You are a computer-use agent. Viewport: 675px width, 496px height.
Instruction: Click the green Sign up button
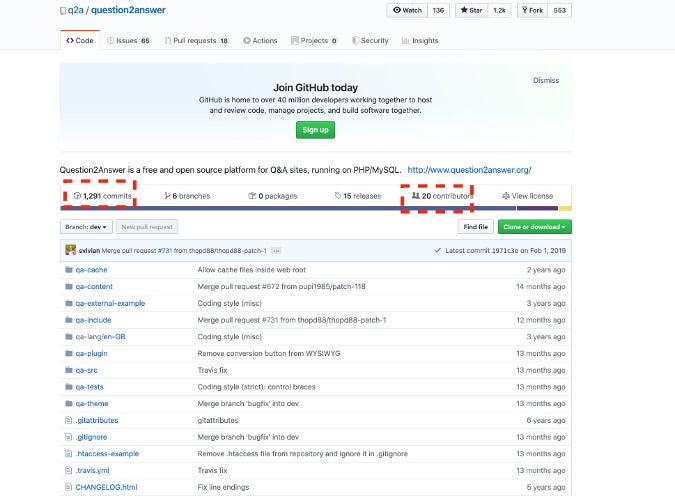tap(315, 130)
